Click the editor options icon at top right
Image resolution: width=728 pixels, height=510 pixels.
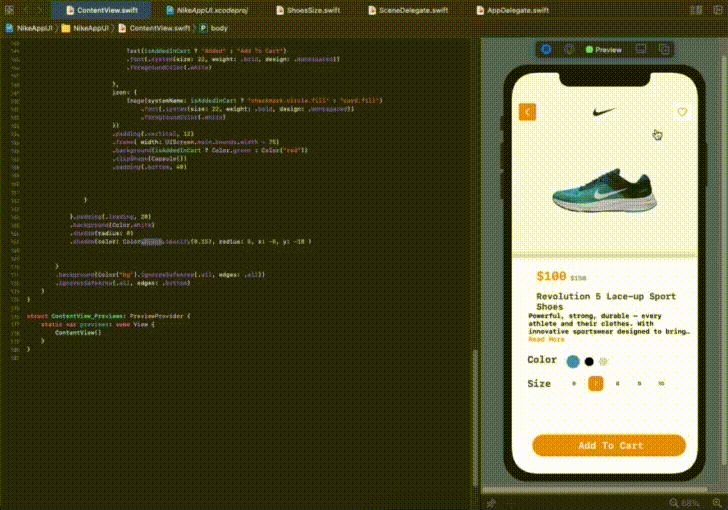(696, 10)
